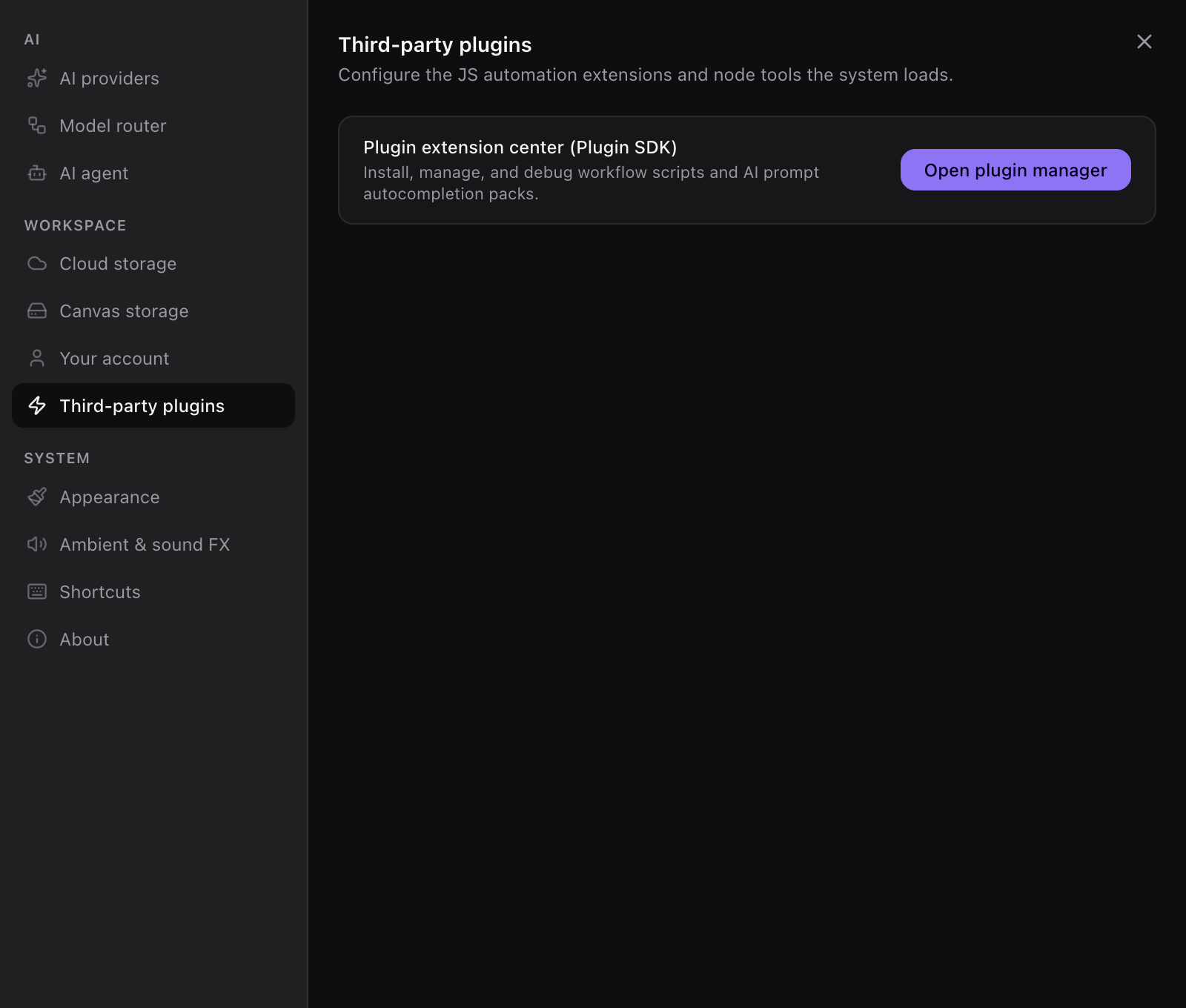Click the Ambient & sound FX speaker icon

(37, 544)
